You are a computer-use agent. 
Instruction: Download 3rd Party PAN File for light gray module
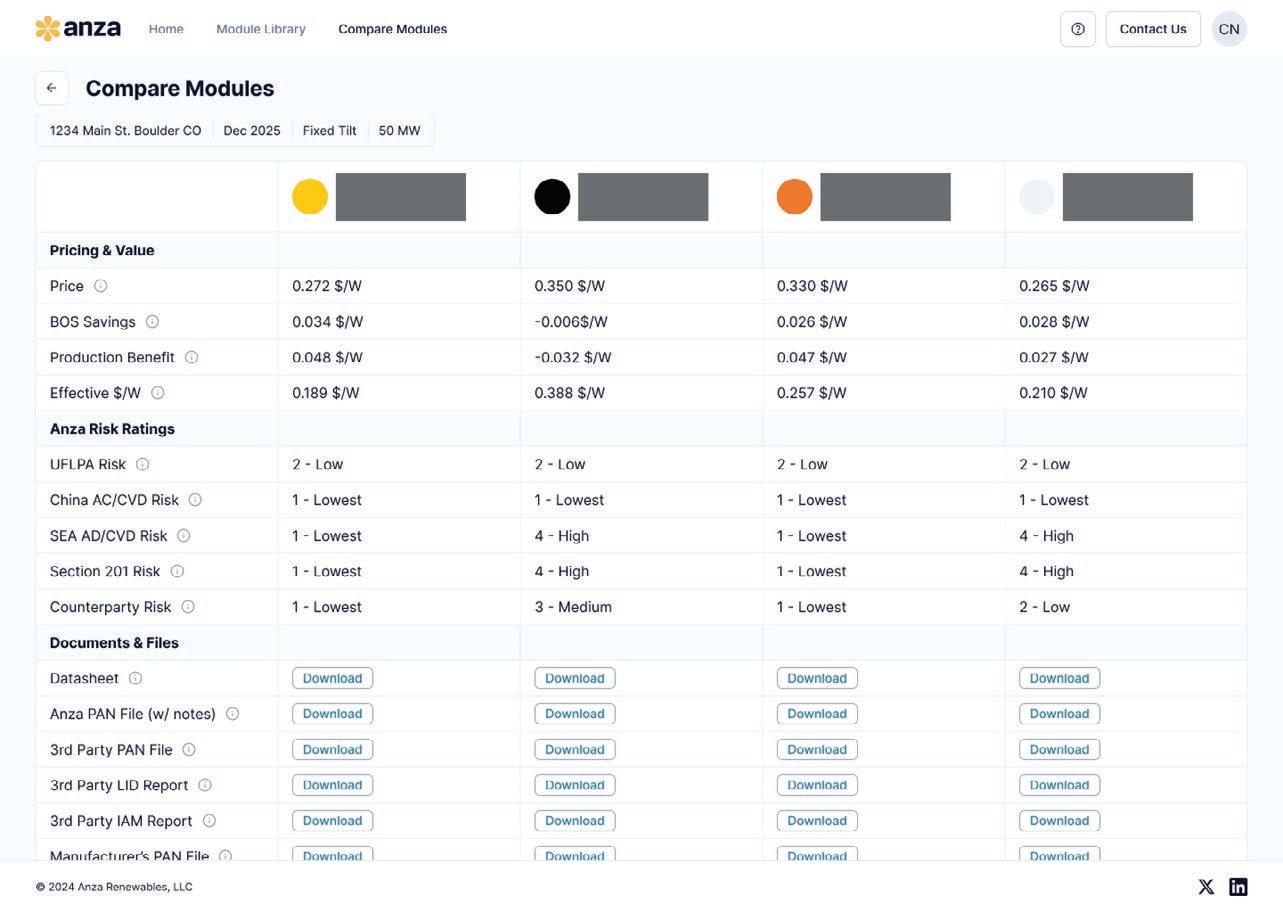(1060, 750)
